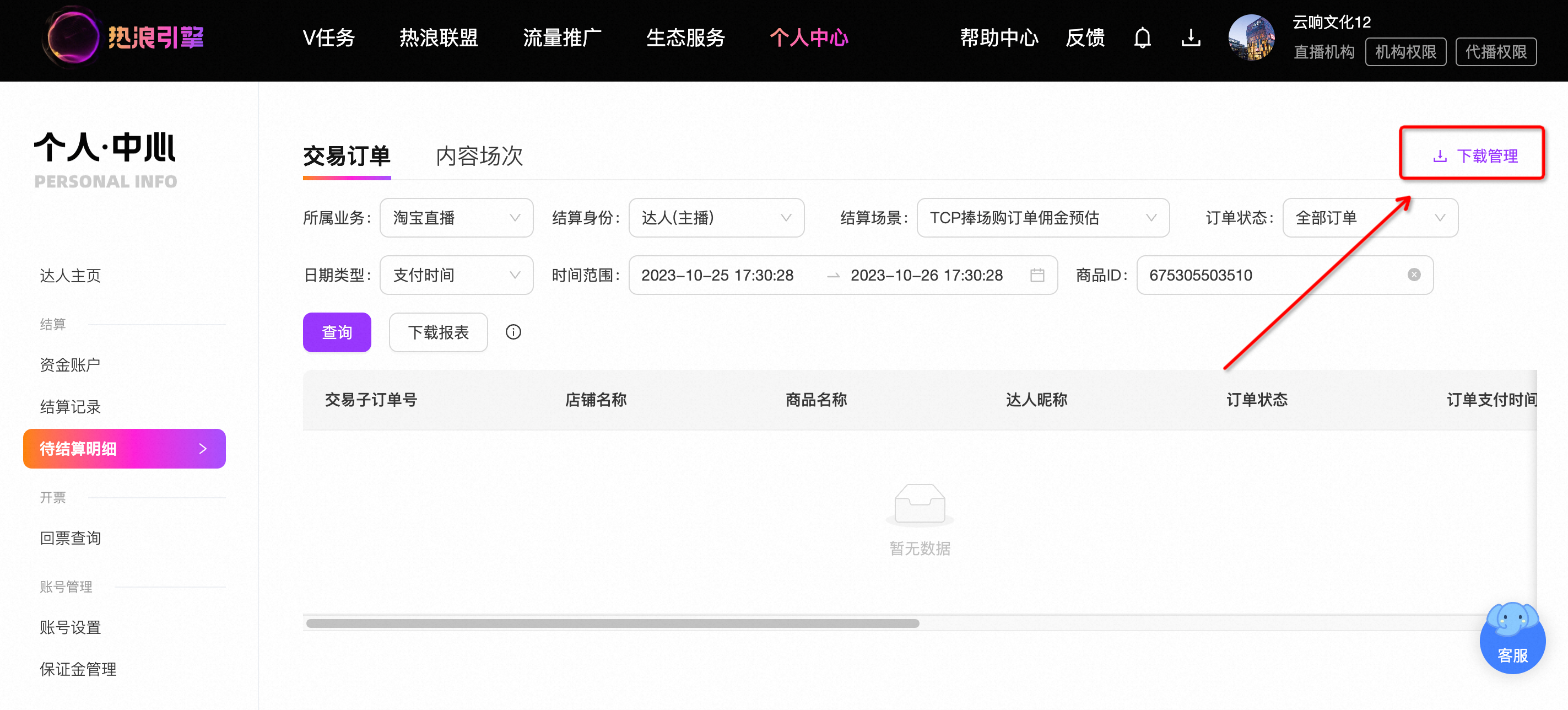
Task: Expand the 订单状态 dropdown (全部订单)
Action: pyautogui.click(x=1370, y=217)
